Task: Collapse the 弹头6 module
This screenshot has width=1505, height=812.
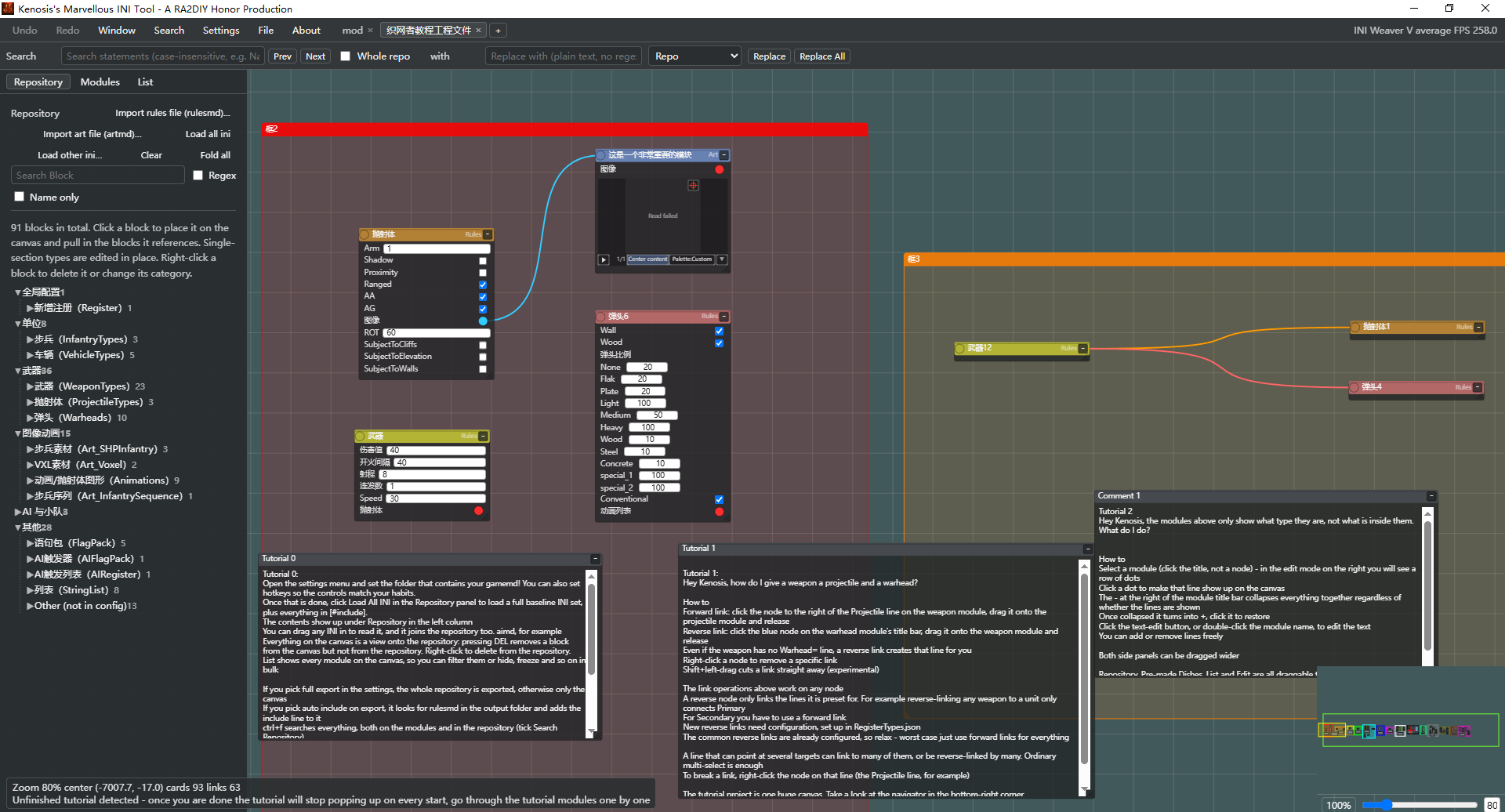Action: coord(724,317)
